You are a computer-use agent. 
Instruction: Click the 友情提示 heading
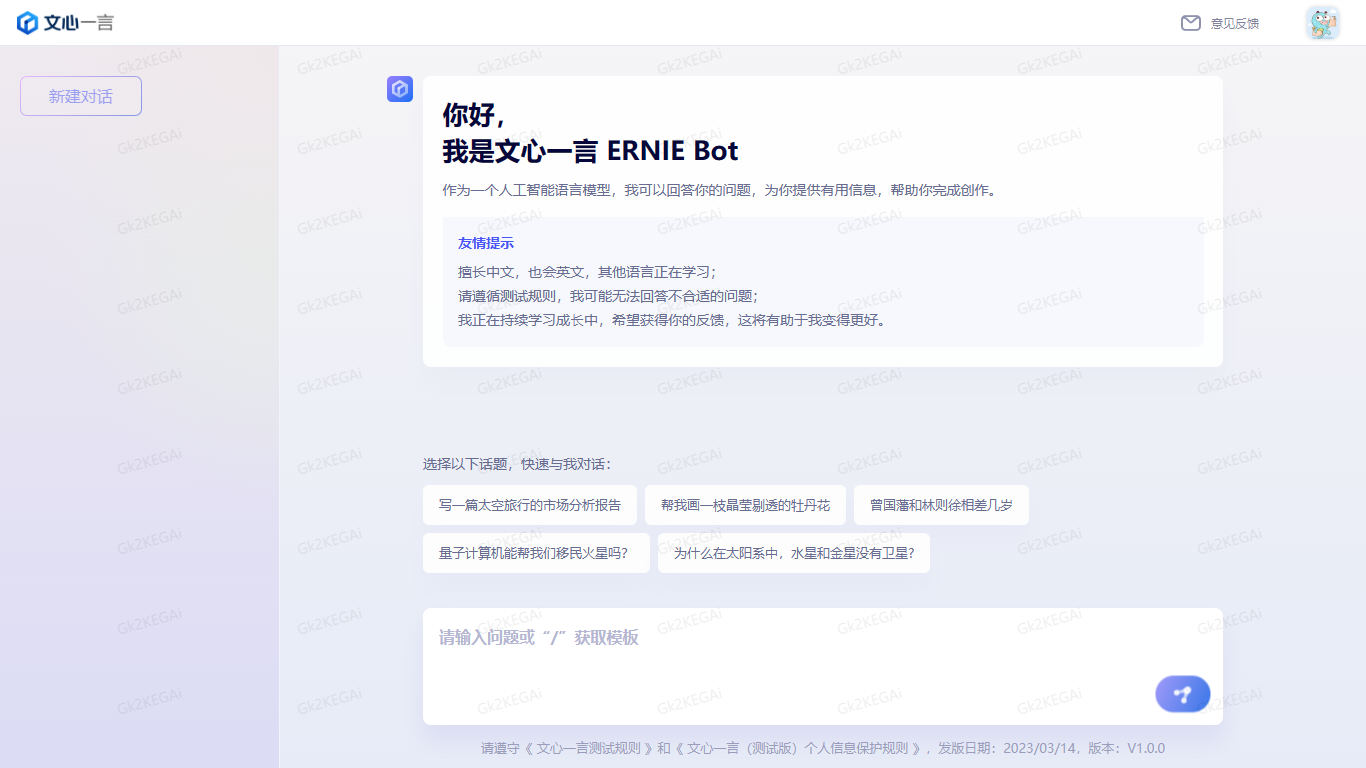(x=486, y=243)
